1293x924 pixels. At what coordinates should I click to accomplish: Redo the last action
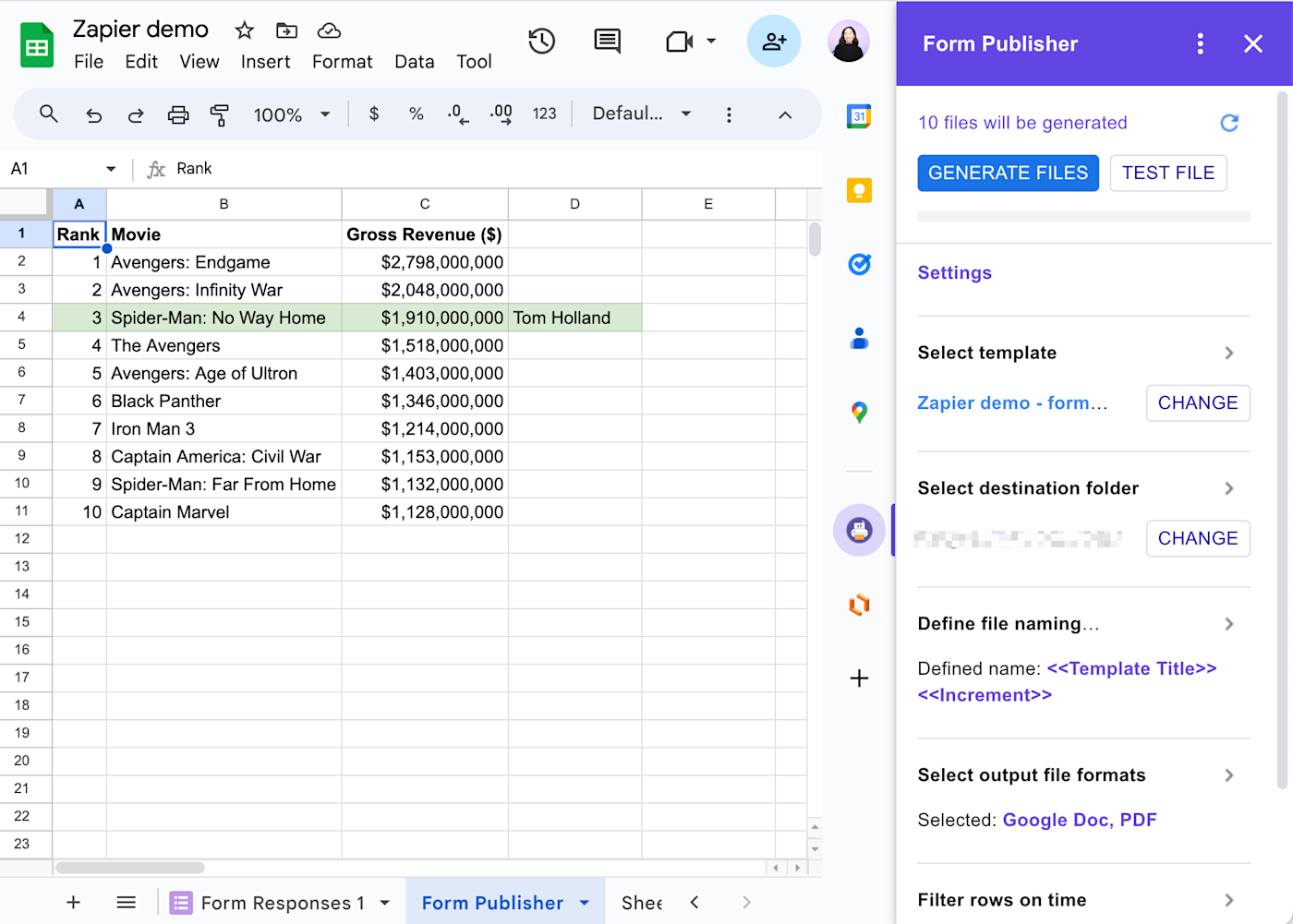click(x=136, y=115)
